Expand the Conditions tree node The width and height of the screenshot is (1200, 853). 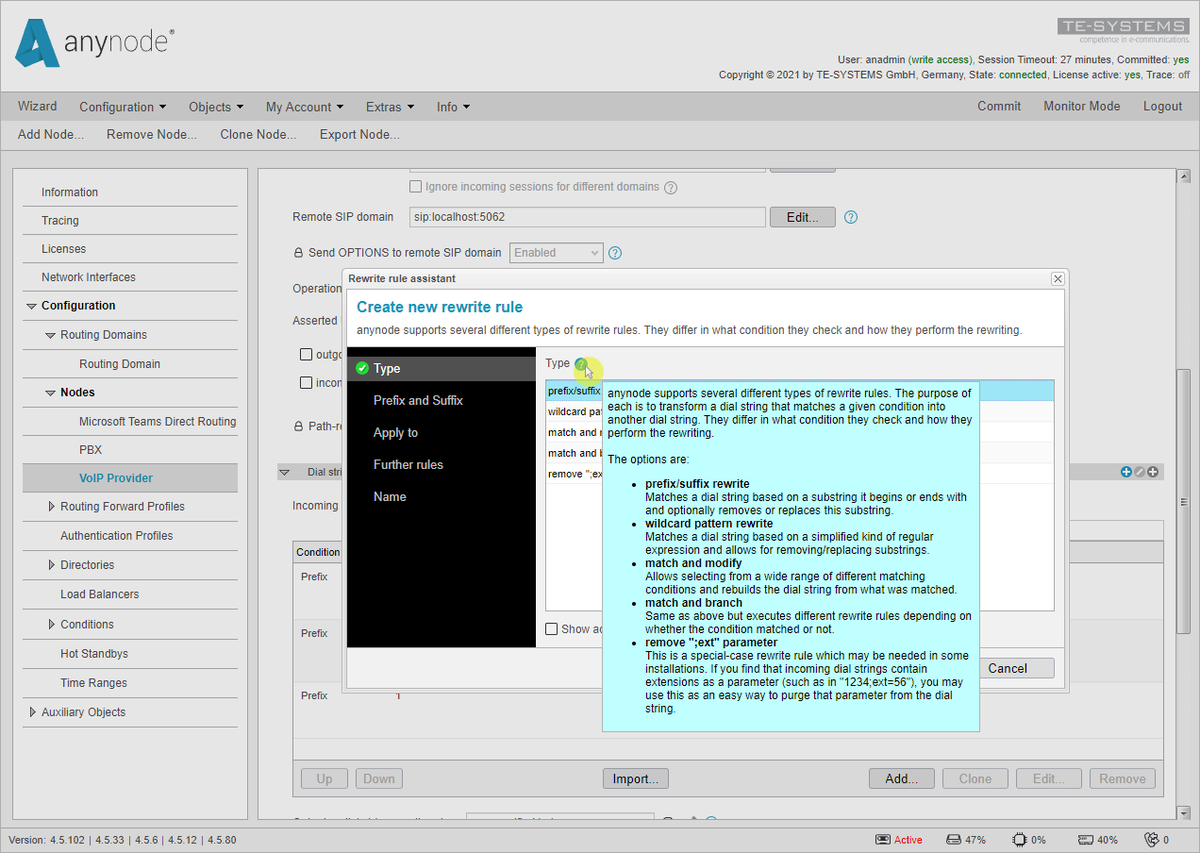click(x=51, y=624)
